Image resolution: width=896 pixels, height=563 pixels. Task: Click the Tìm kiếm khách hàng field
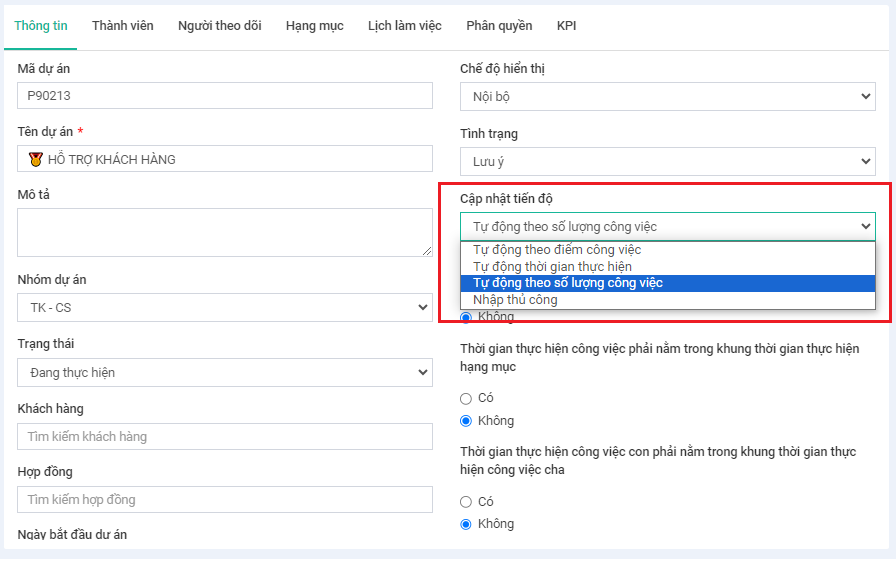pos(225,437)
